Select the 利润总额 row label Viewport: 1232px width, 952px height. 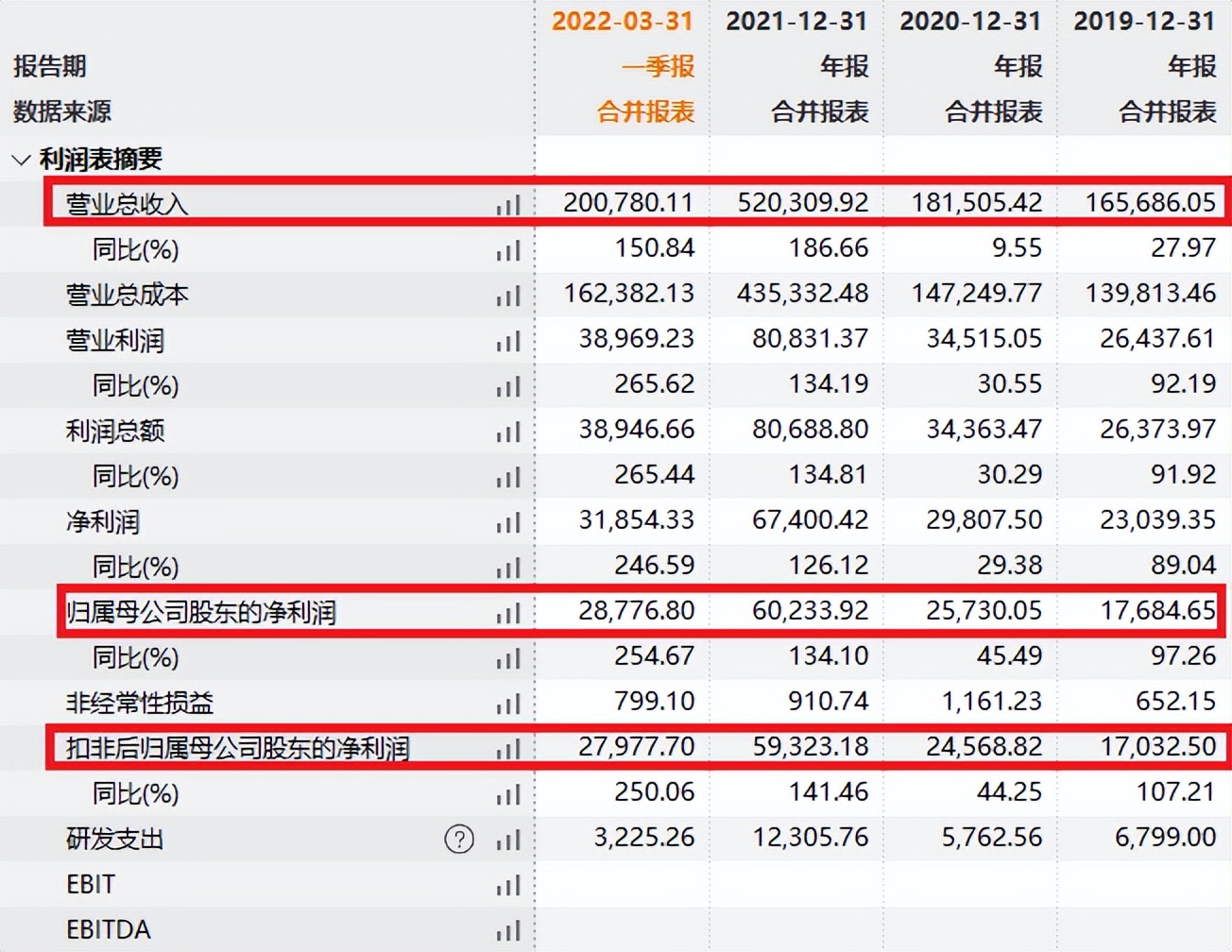coord(114,431)
